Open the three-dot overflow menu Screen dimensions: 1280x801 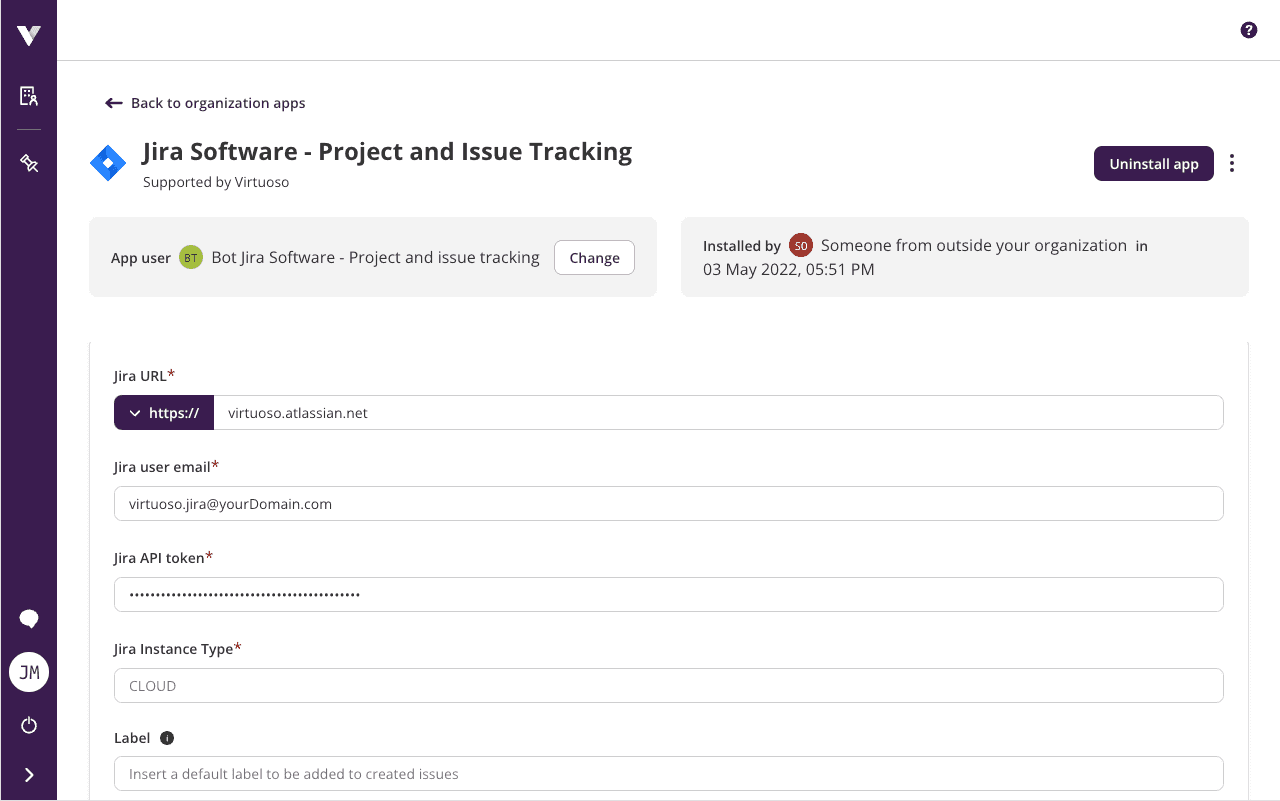pyautogui.click(x=1231, y=163)
